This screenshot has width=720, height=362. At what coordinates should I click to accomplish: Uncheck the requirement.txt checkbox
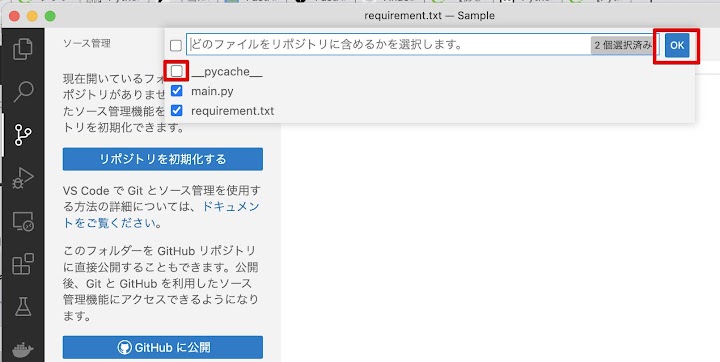coord(177,111)
